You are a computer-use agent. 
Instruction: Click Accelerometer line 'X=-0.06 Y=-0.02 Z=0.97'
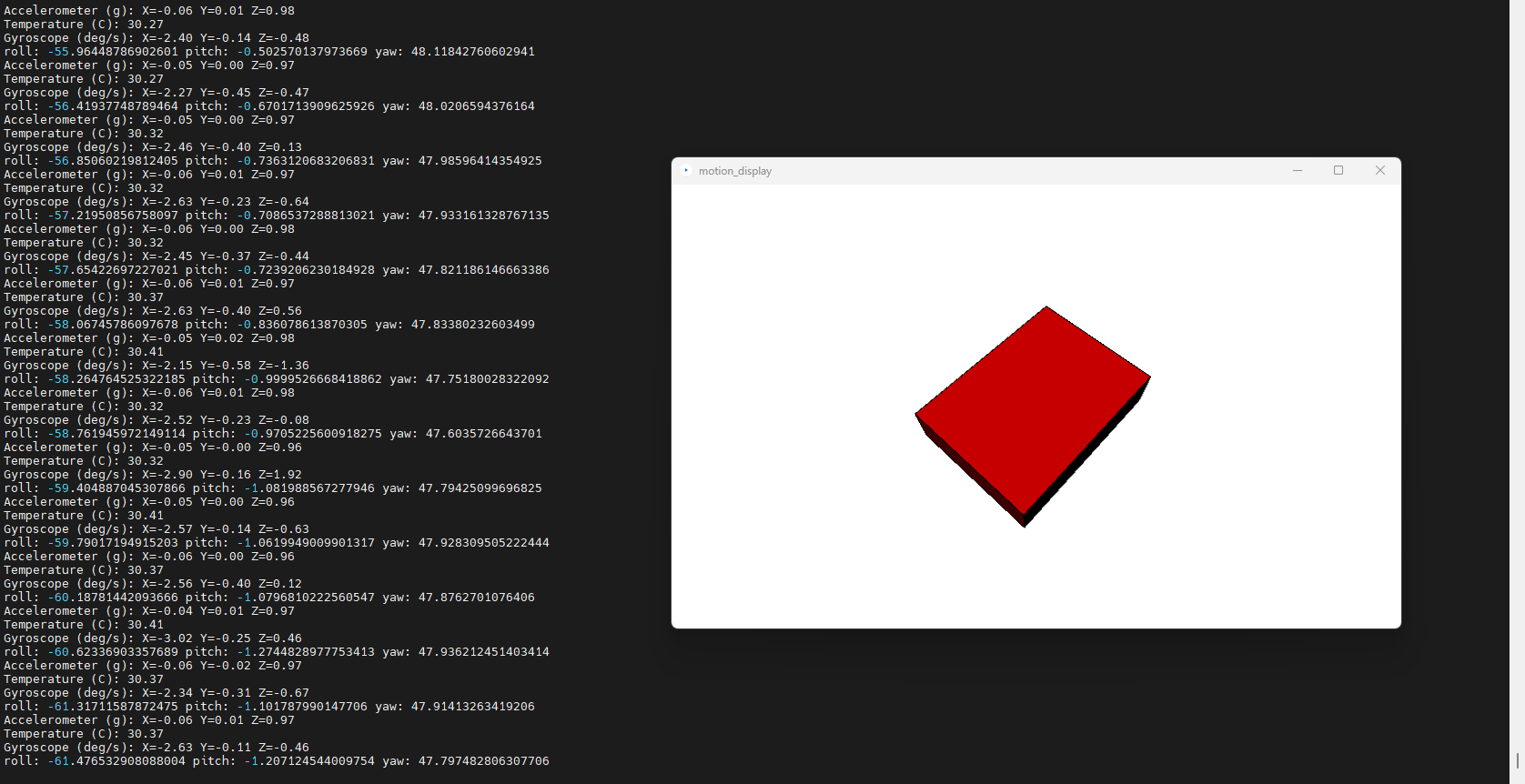pyautogui.click(x=153, y=666)
